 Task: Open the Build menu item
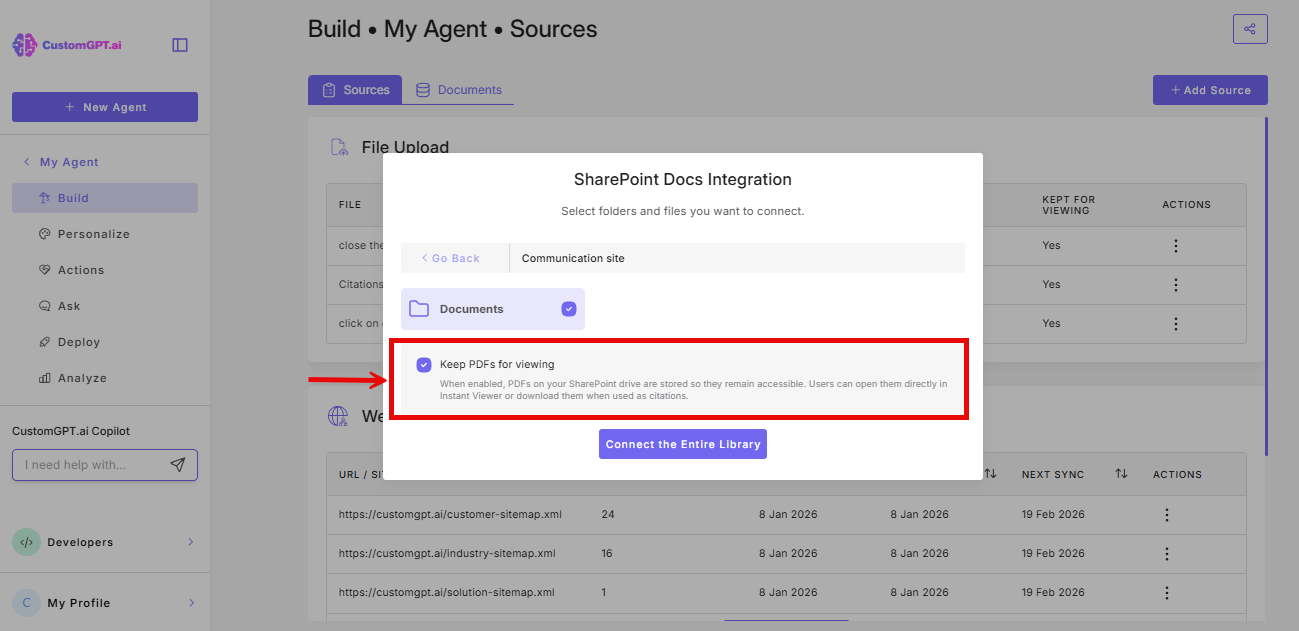(105, 198)
